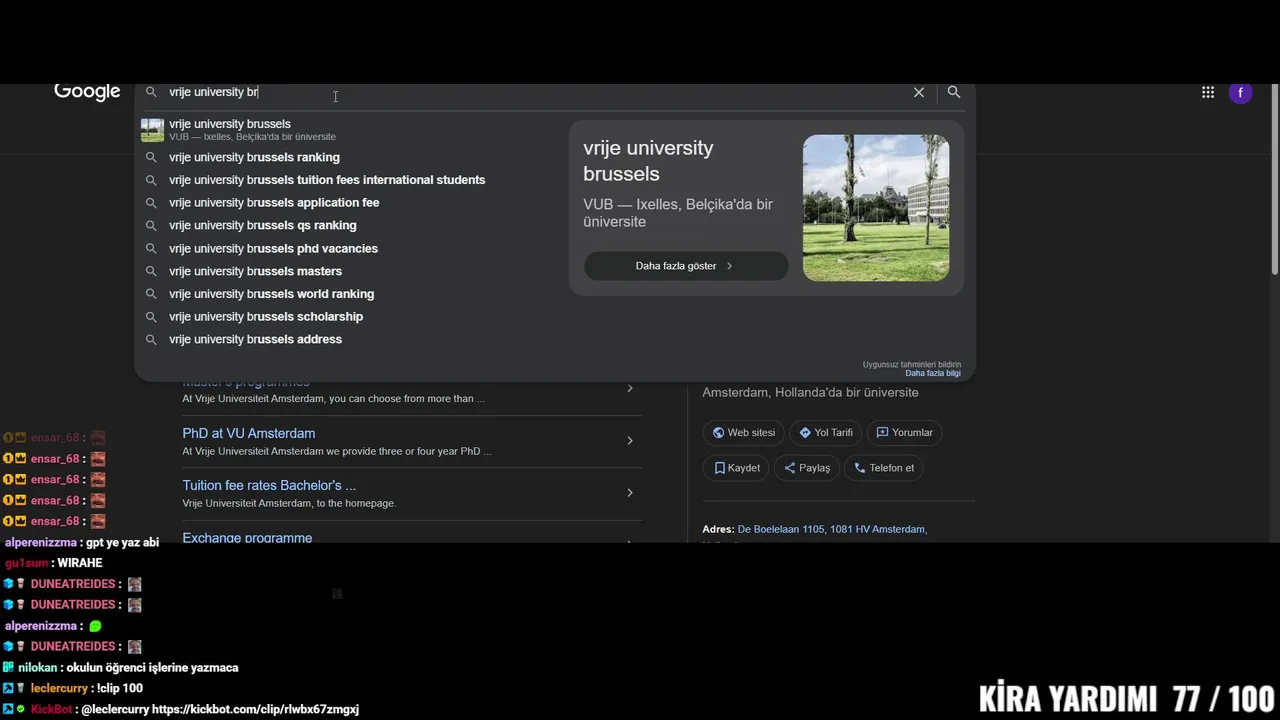Open 'Tuition fee rates Bachelor's' link

tap(269, 486)
